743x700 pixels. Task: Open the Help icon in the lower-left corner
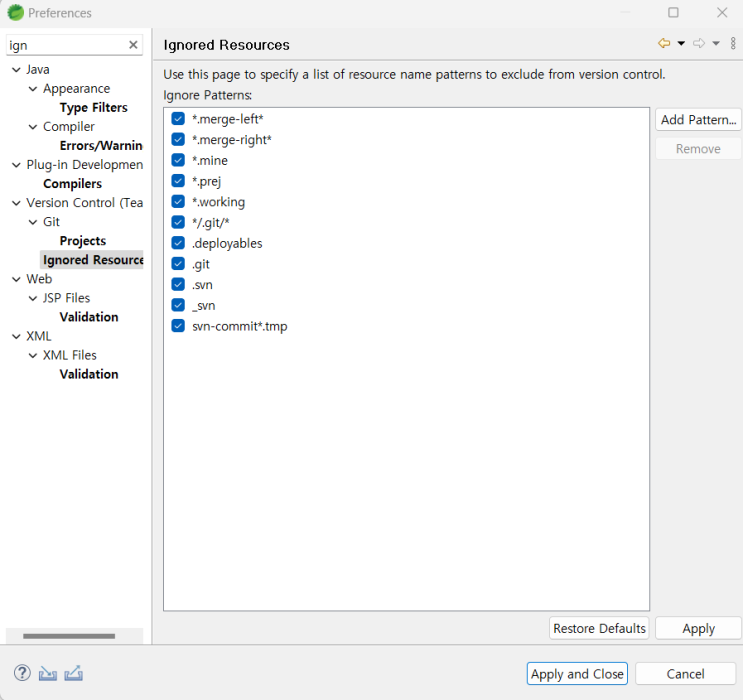(x=22, y=673)
